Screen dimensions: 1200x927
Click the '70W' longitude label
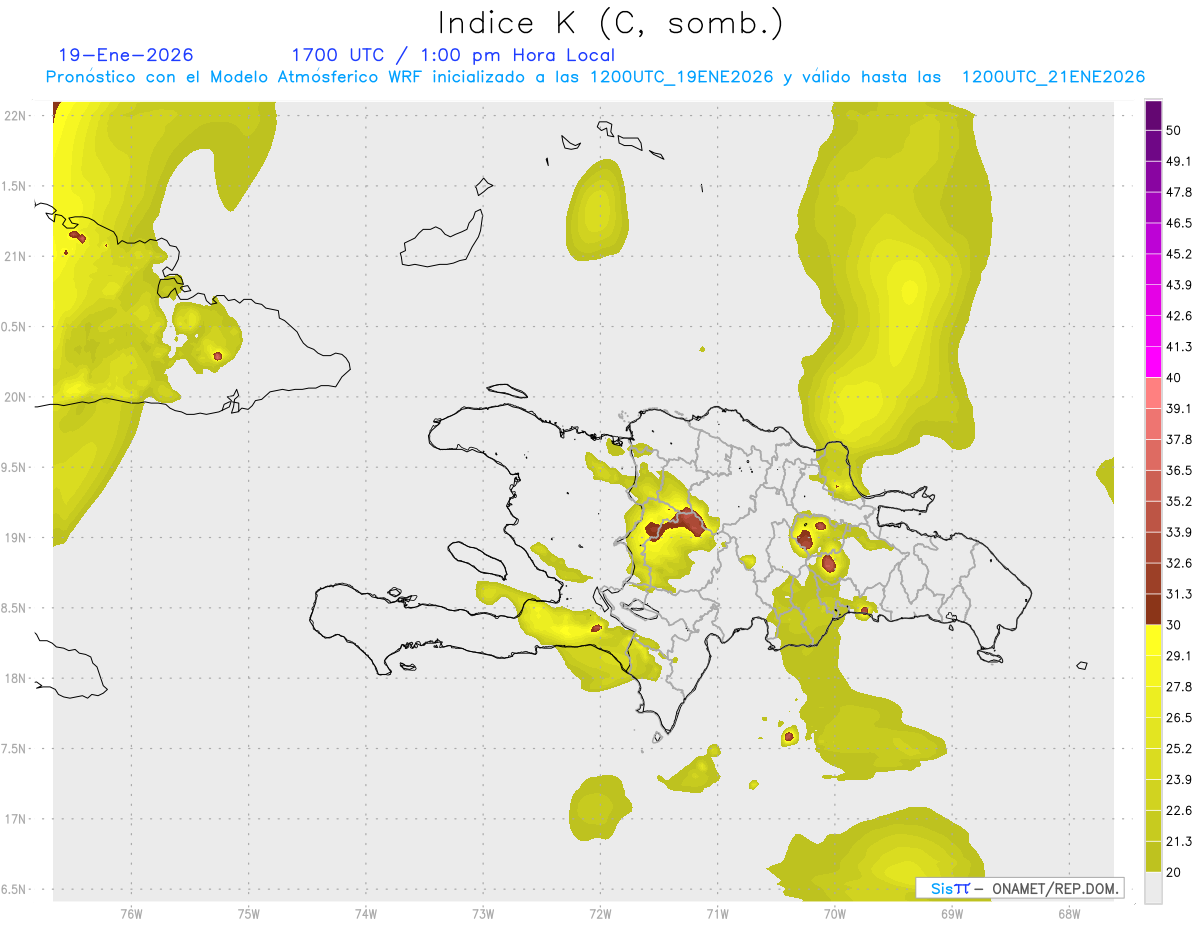[835, 913]
